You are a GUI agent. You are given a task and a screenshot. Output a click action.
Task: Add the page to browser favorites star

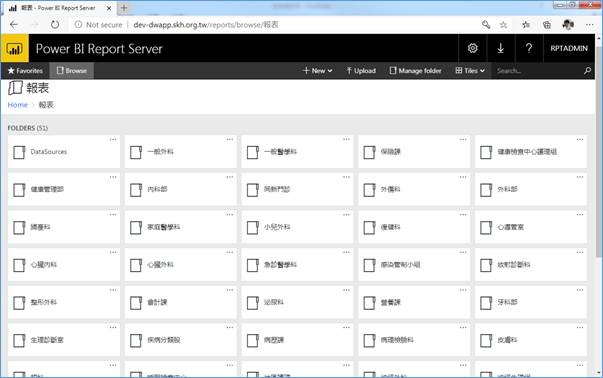(503, 25)
